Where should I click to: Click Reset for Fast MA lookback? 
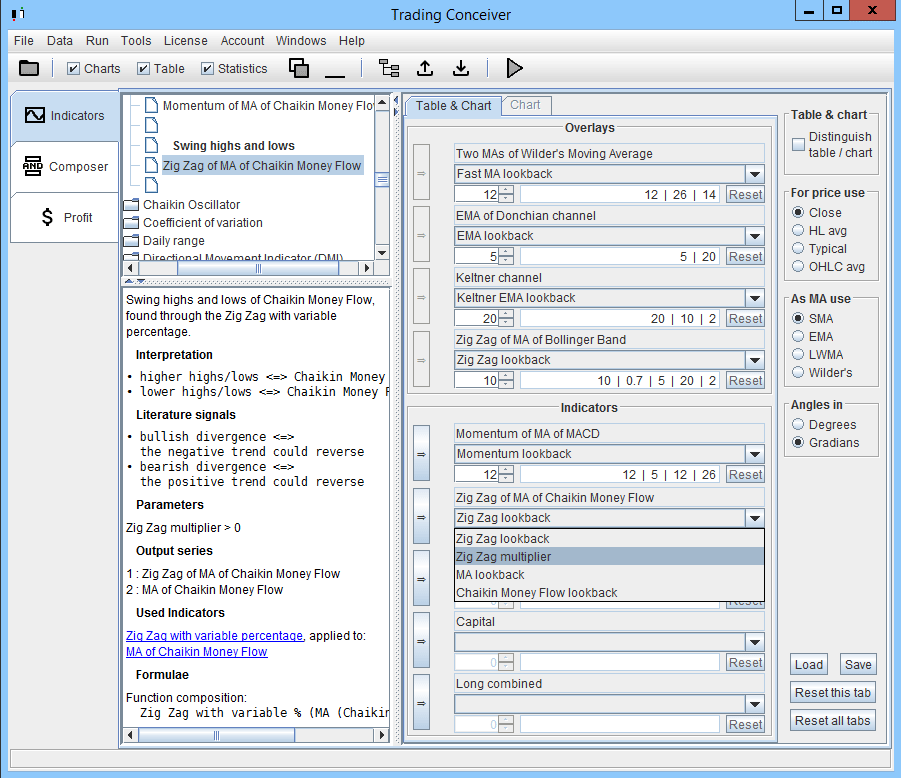(x=745, y=195)
